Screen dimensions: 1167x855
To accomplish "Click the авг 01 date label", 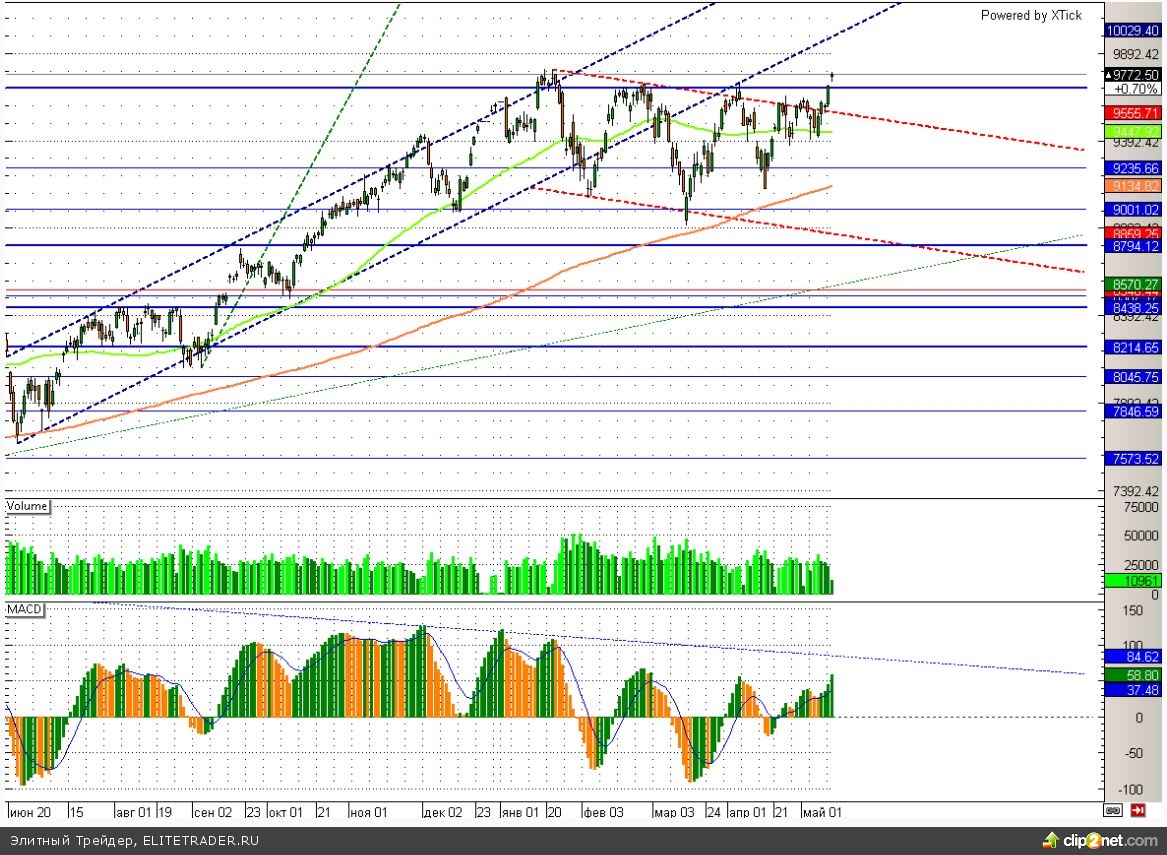I will pos(134,812).
